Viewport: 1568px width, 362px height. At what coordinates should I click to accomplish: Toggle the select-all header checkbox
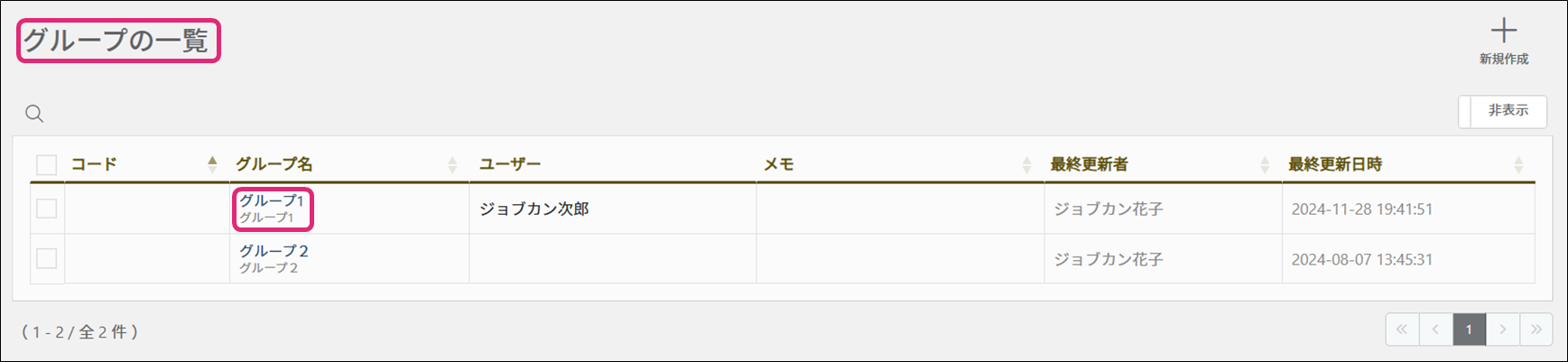pos(46,165)
